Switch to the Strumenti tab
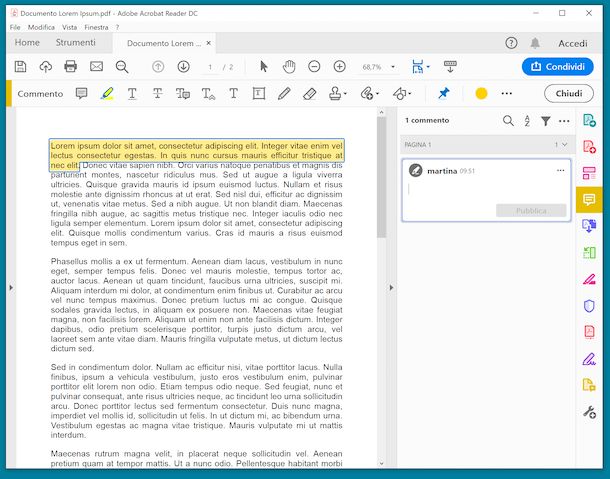 [x=75, y=42]
